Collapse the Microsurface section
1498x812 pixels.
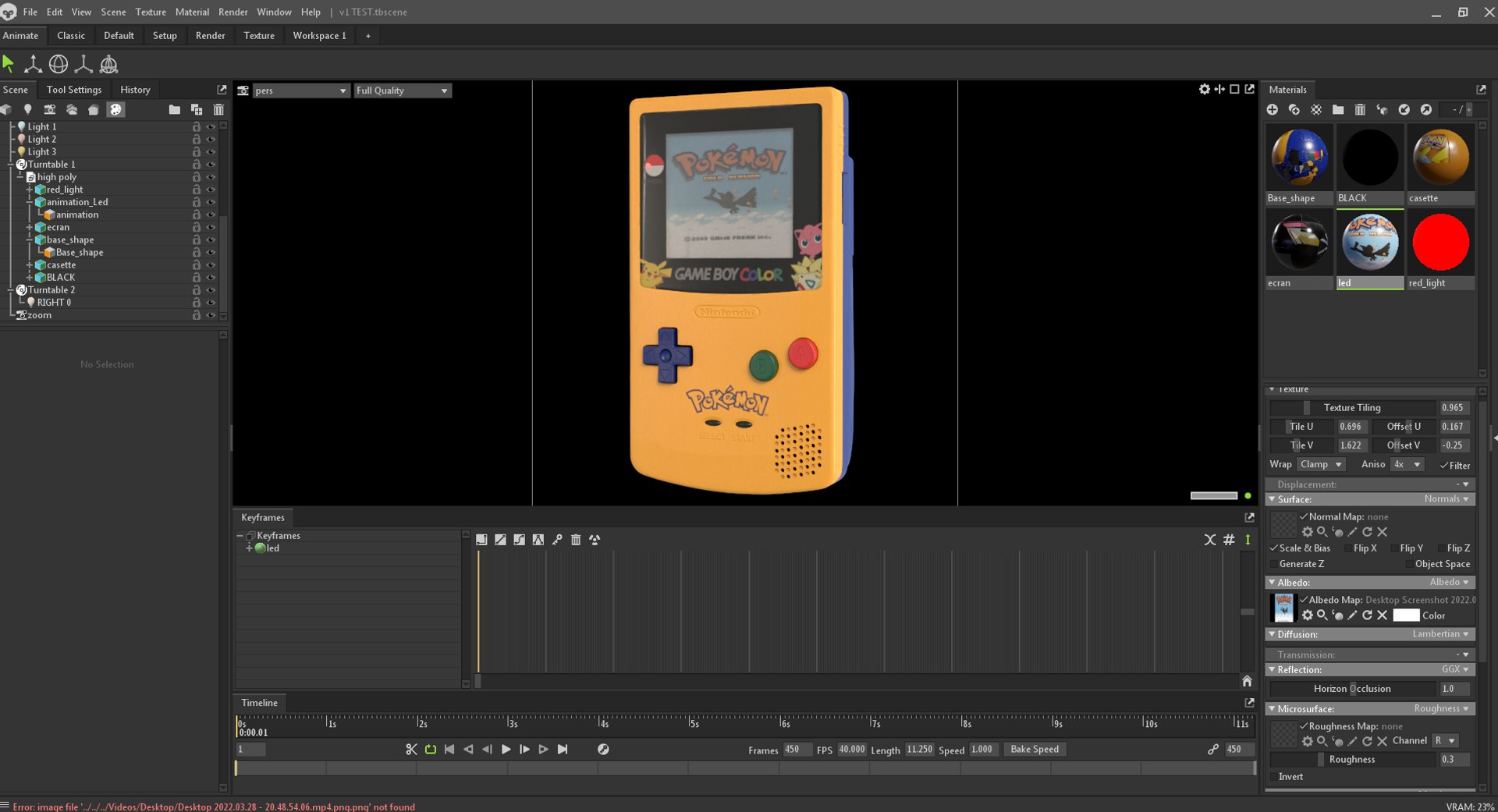(1272, 709)
